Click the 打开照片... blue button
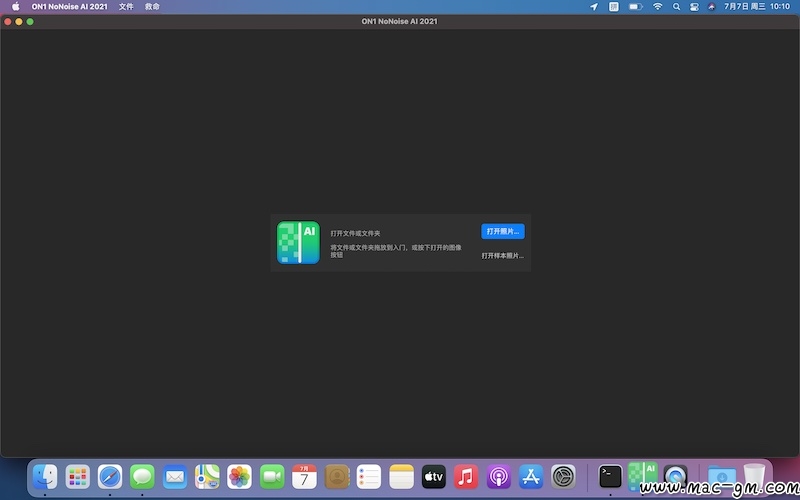800x500 pixels. pyautogui.click(x=503, y=231)
